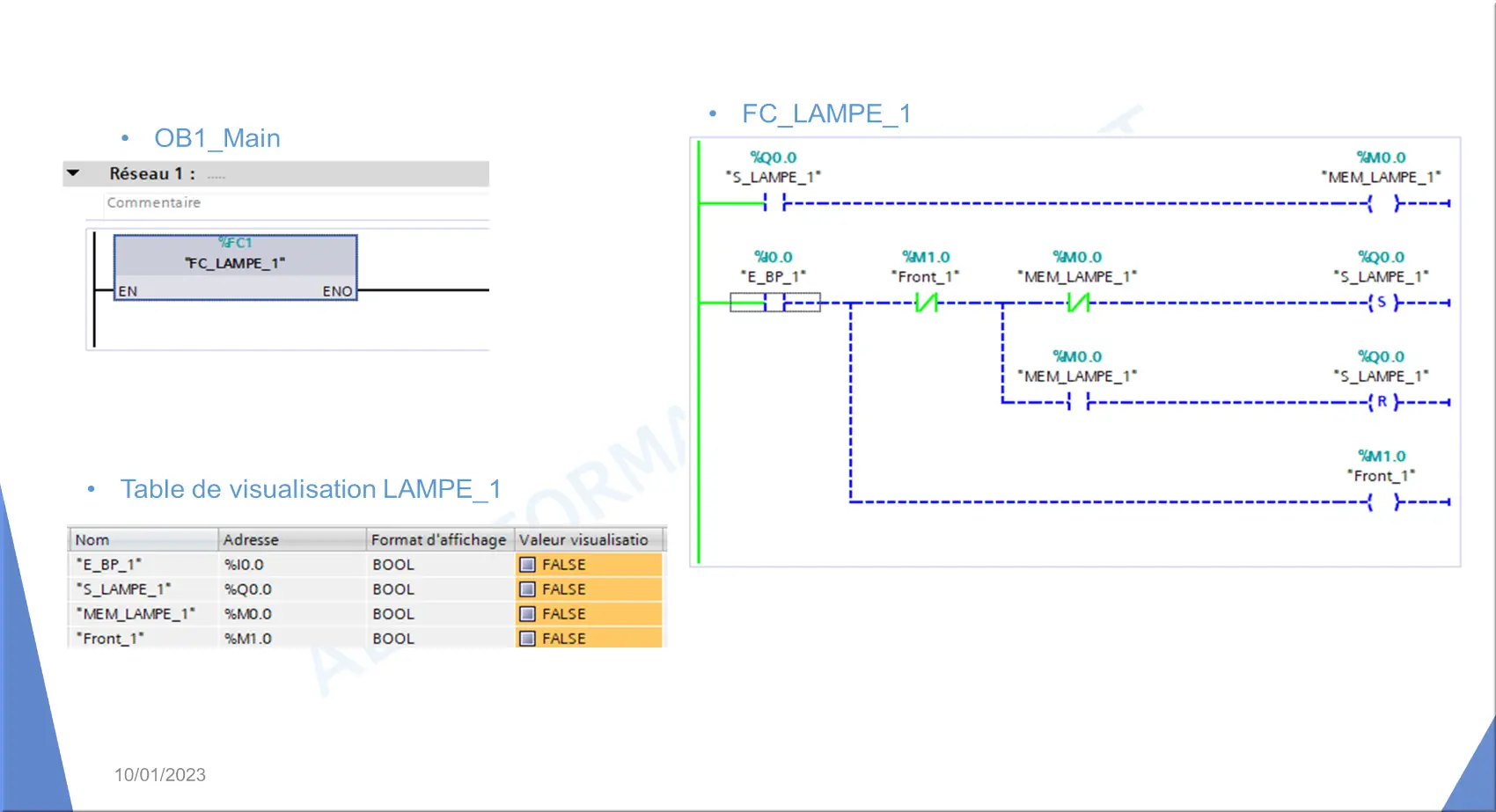
Task: Select the S_LAMPE_1 normally open contact
Action: 774,204
